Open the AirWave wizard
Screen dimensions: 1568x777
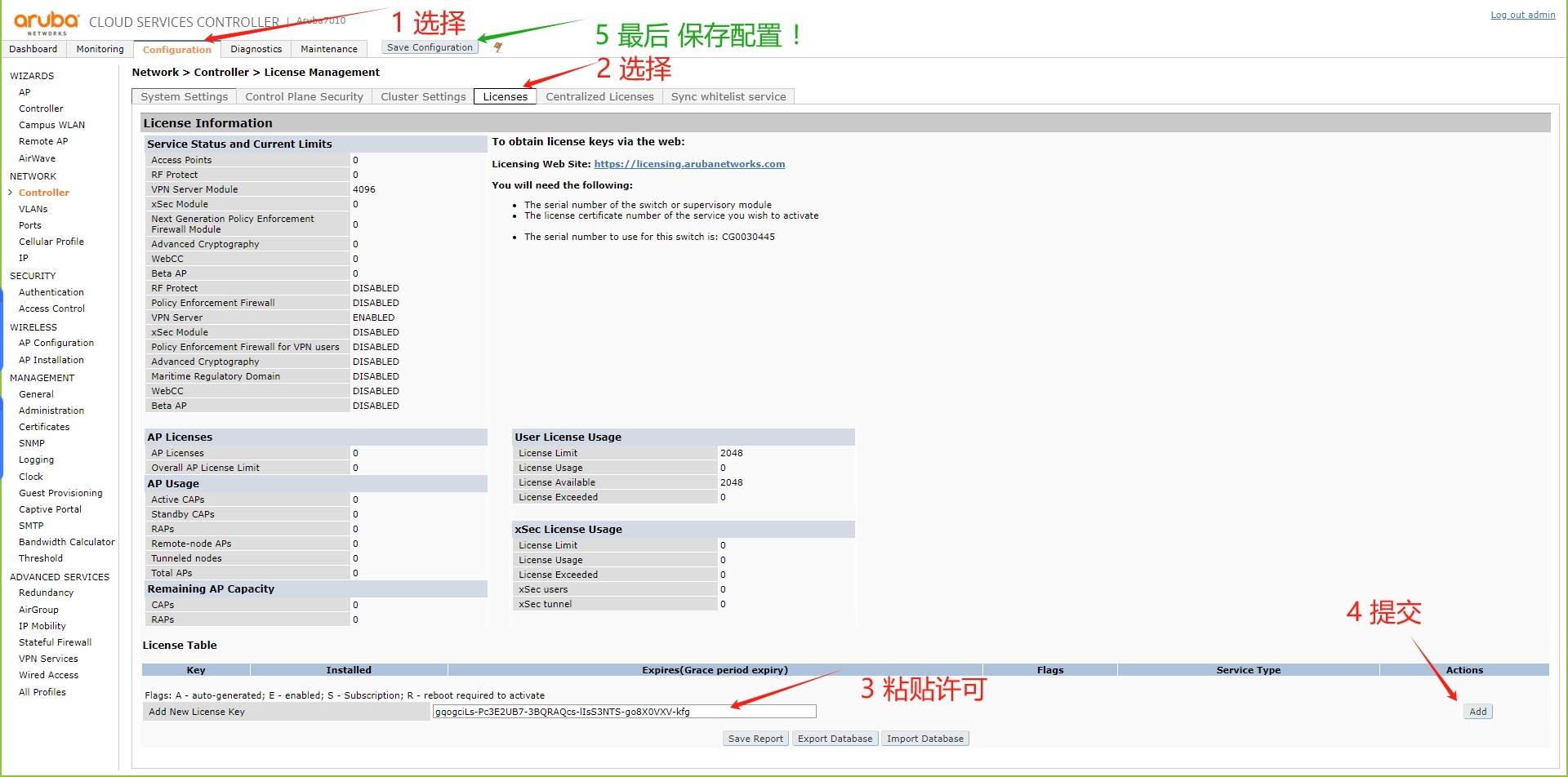point(37,158)
